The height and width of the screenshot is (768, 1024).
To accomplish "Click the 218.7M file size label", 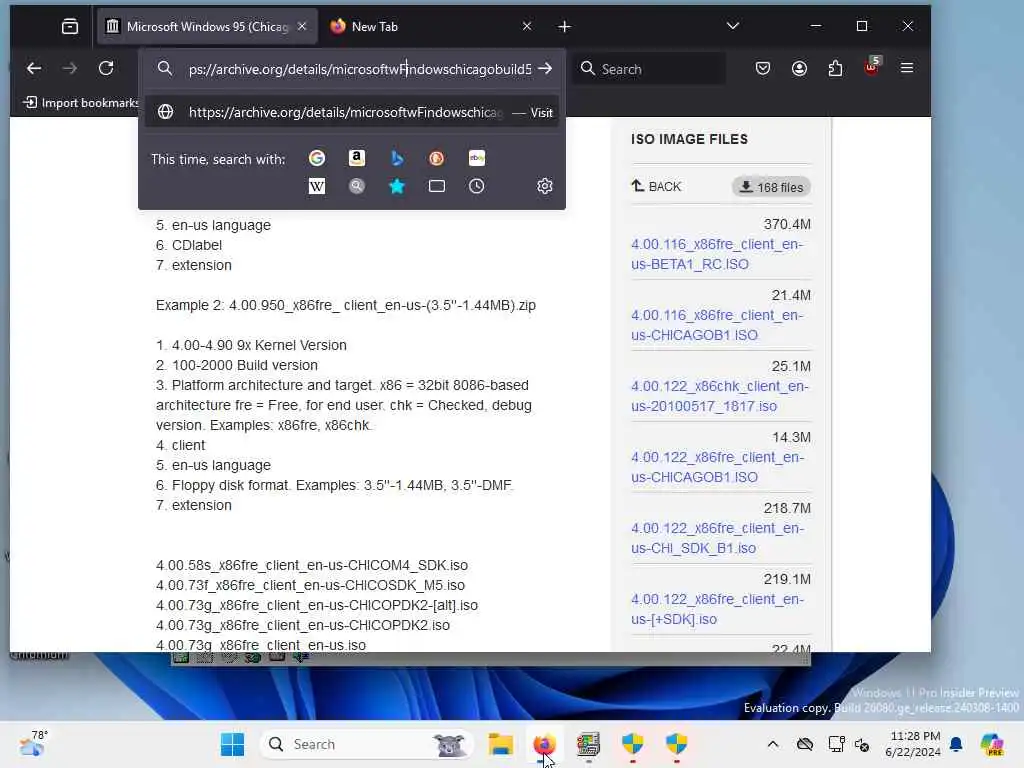I will click(787, 508).
